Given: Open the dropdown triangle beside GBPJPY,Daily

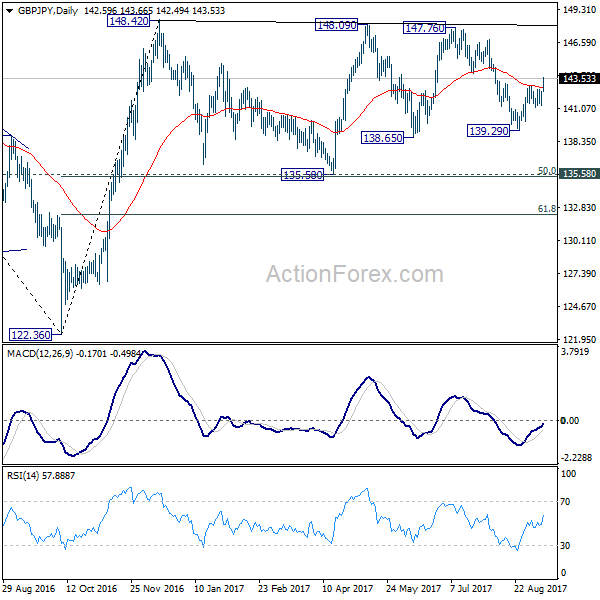Looking at the screenshot, I should [x=10, y=11].
